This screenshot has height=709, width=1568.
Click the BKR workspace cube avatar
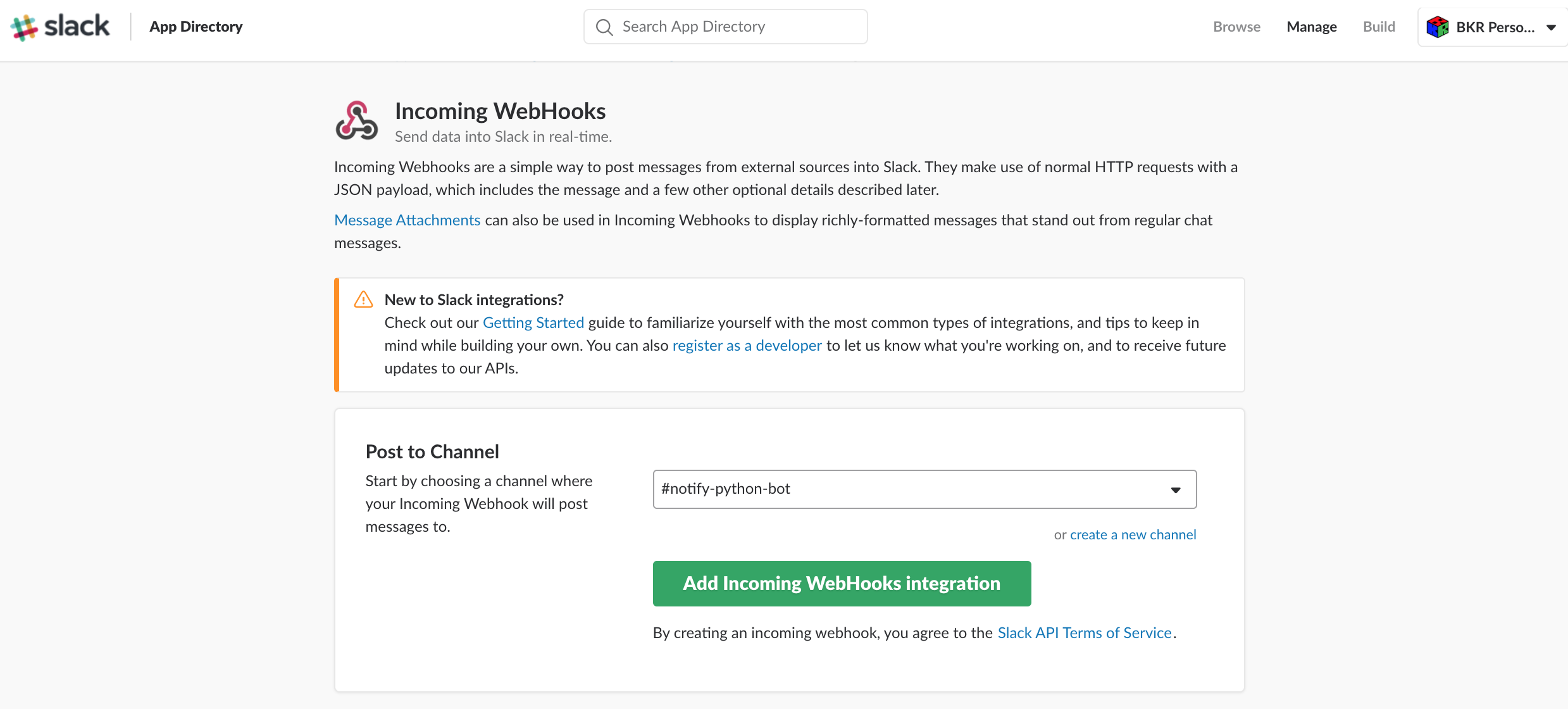point(1438,27)
